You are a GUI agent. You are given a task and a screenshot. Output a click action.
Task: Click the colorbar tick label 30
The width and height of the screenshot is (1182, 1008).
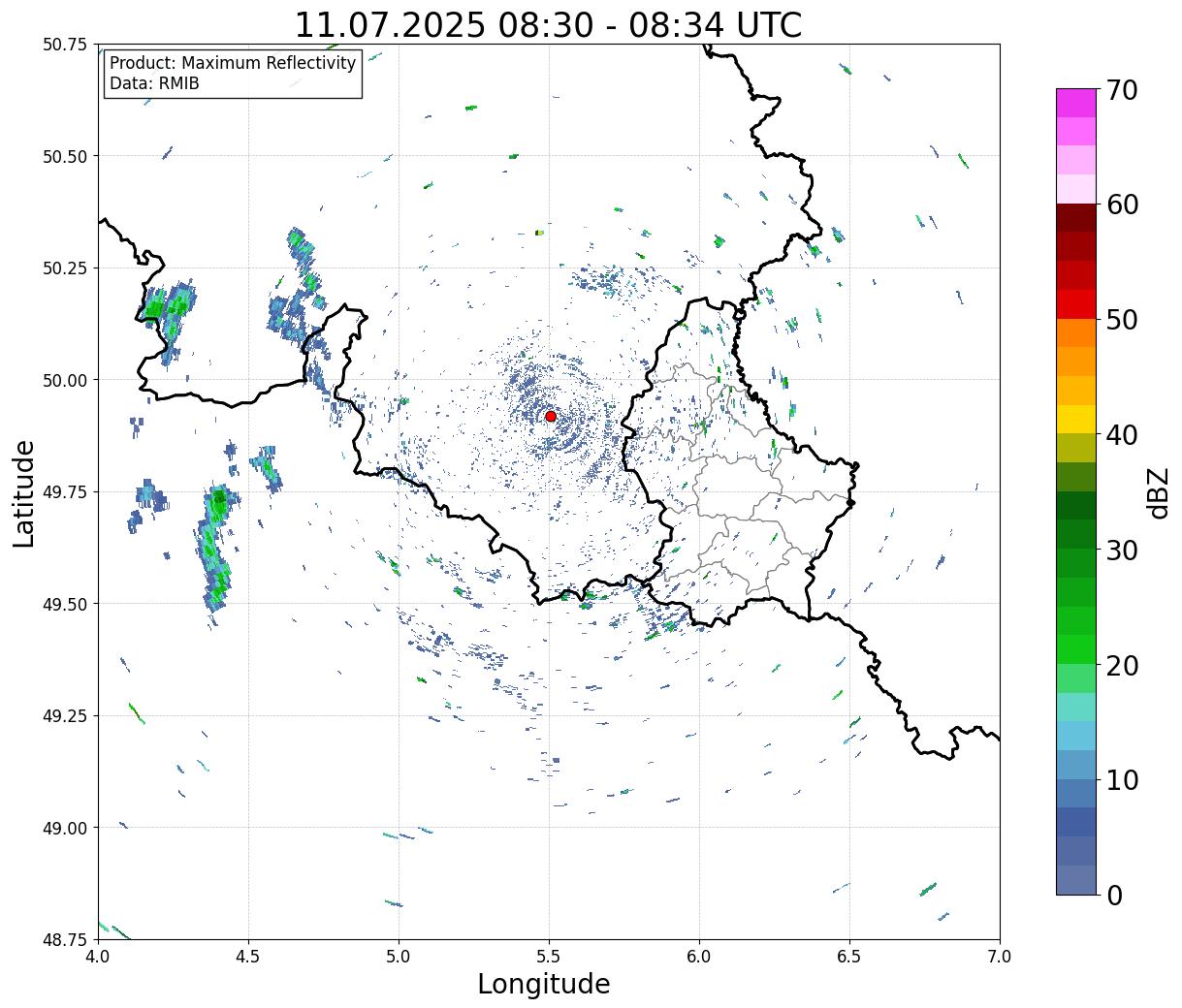pyautogui.click(x=1122, y=551)
